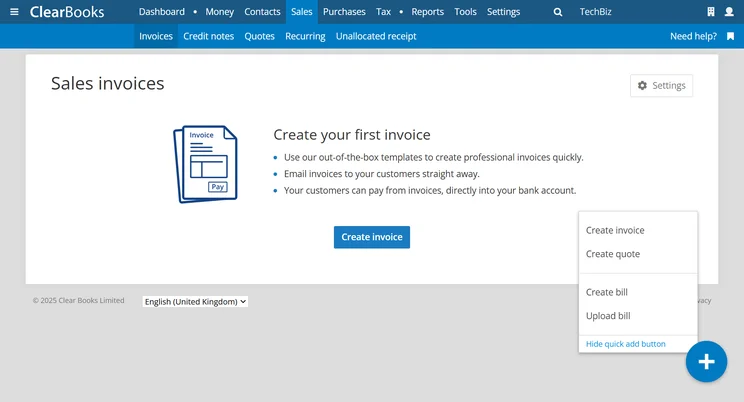Click the text 'Email invoices to your customers straight away.'

click(x=381, y=174)
